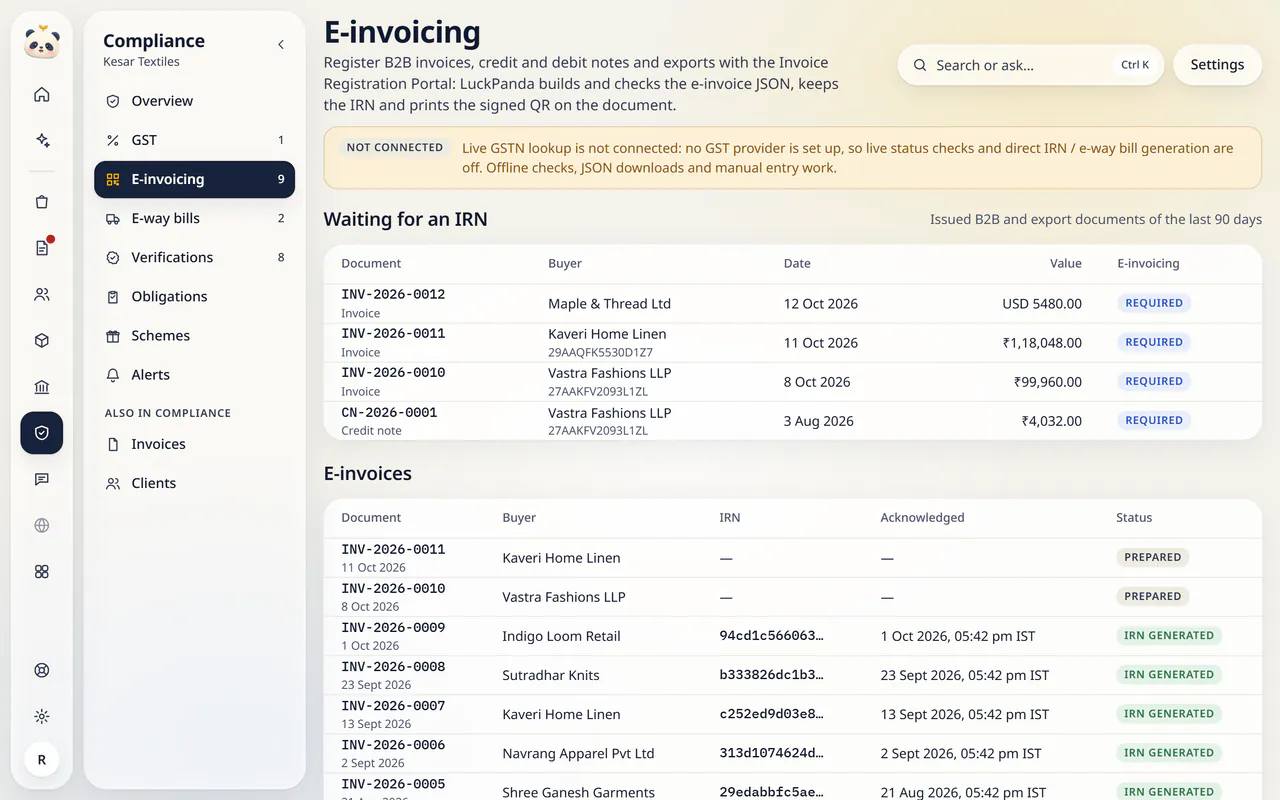Collapse the Compliance sidebar panel
The width and height of the screenshot is (1280, 800).
281,44
